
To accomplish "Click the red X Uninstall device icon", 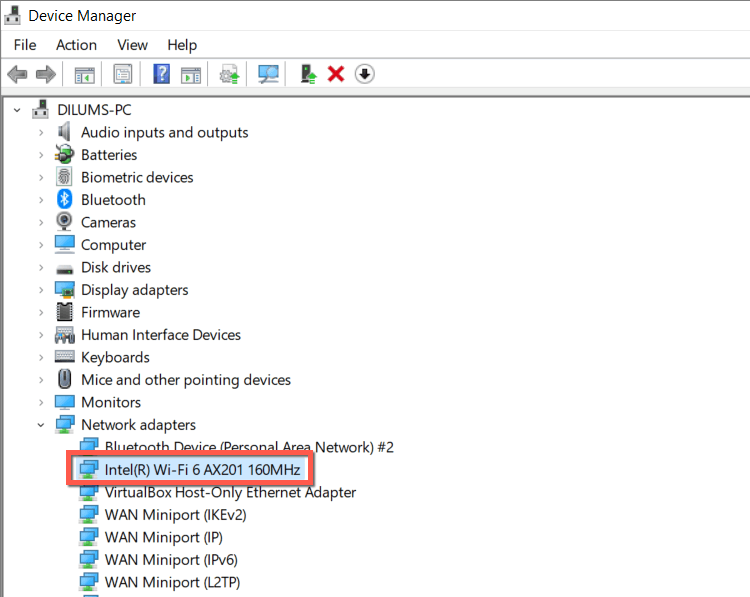I will click(336, 74).
